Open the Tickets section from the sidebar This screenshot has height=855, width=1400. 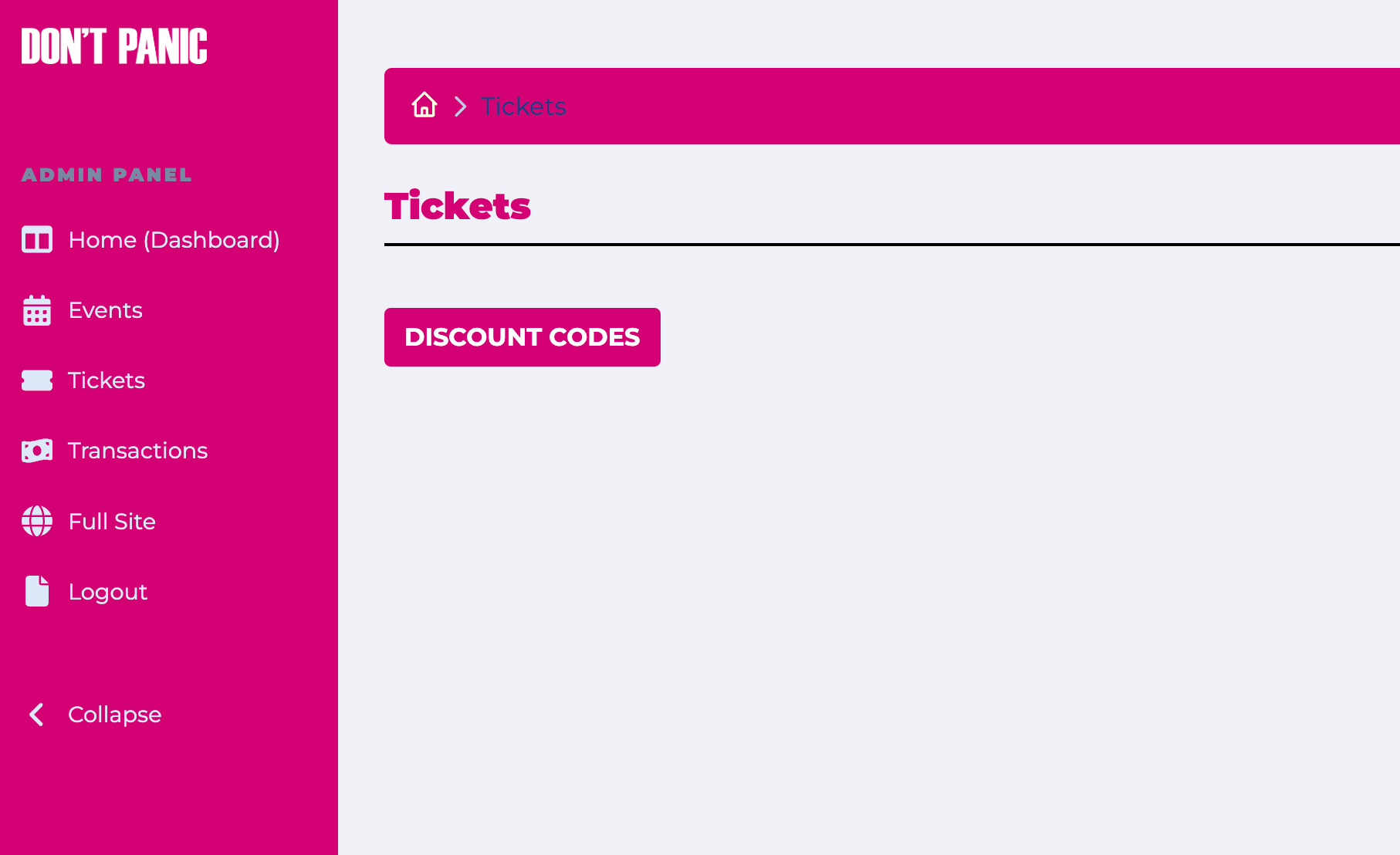click(x=107, y=380)
